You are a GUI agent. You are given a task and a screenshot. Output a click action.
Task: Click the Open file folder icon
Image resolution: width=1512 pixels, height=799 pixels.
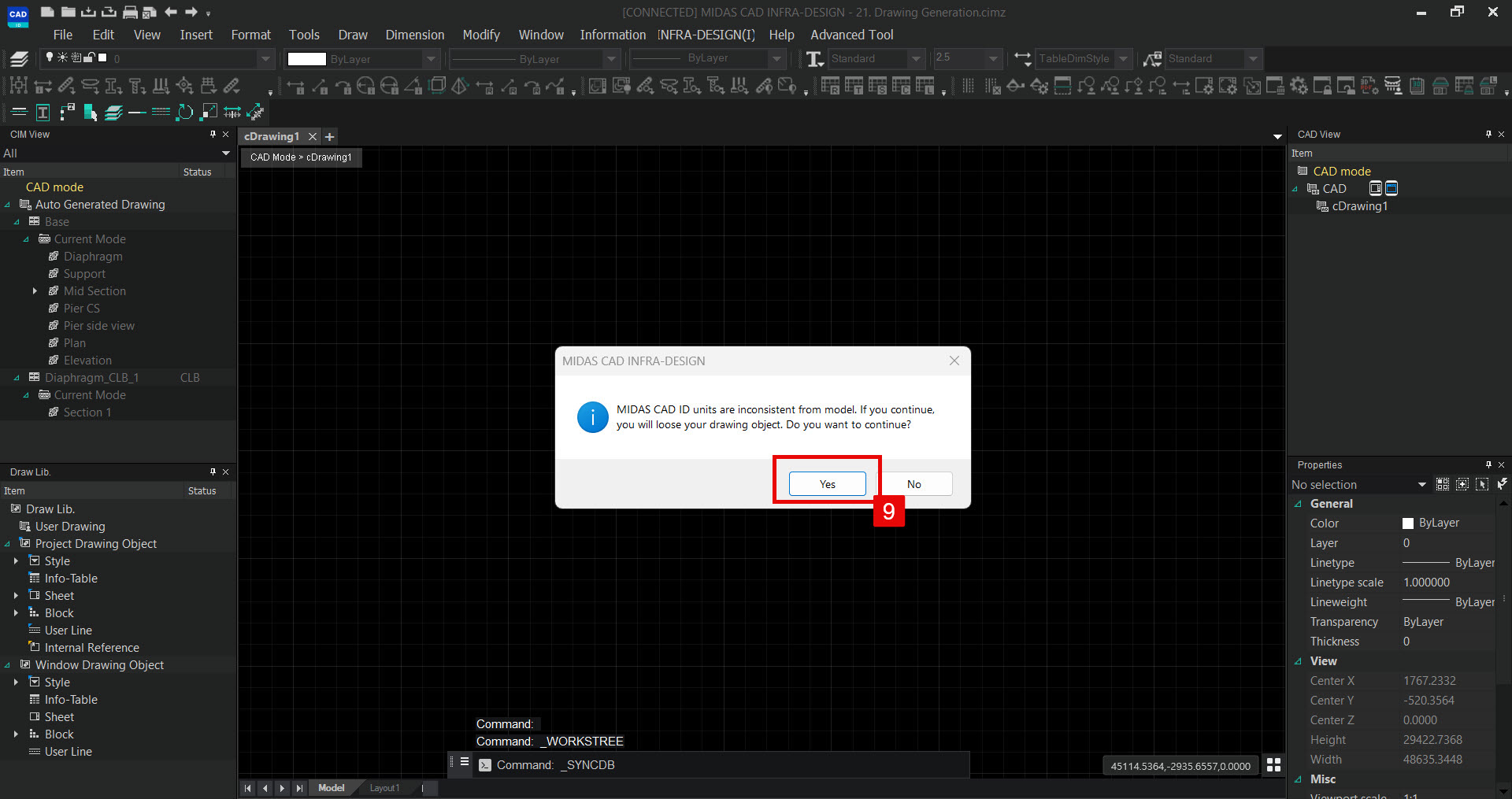coord(69,12)
